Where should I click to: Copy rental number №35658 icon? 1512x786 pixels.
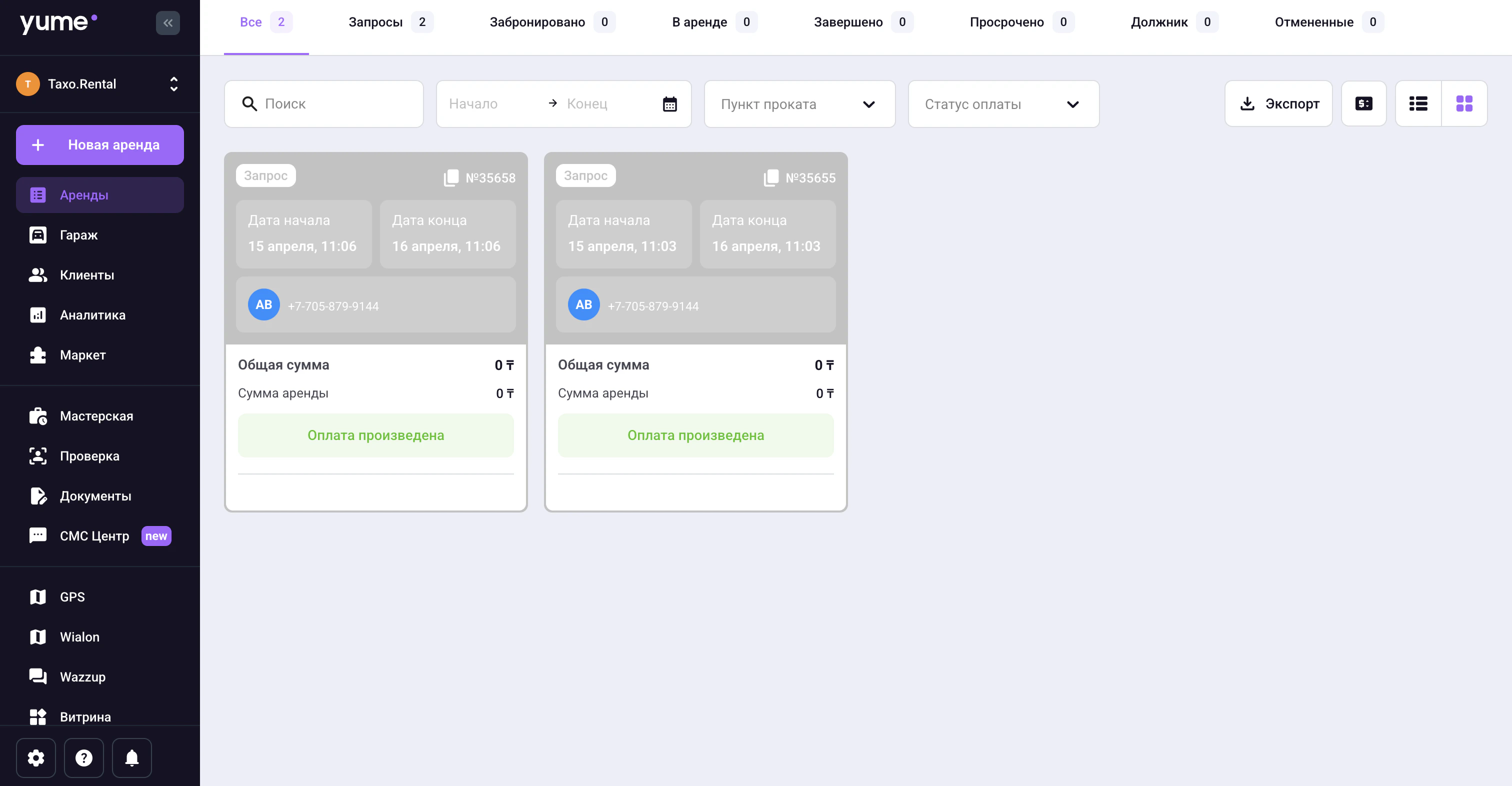pos(451,177)
